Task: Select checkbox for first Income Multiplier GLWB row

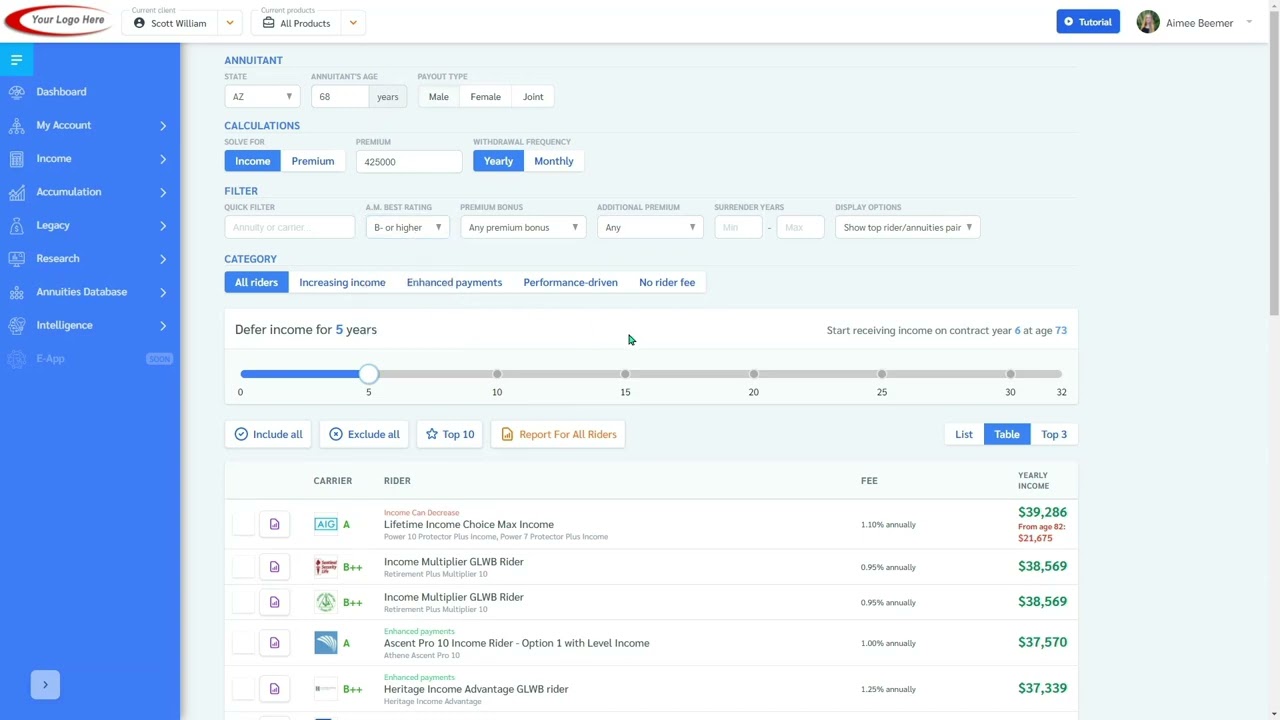Action: coord(243,567)
